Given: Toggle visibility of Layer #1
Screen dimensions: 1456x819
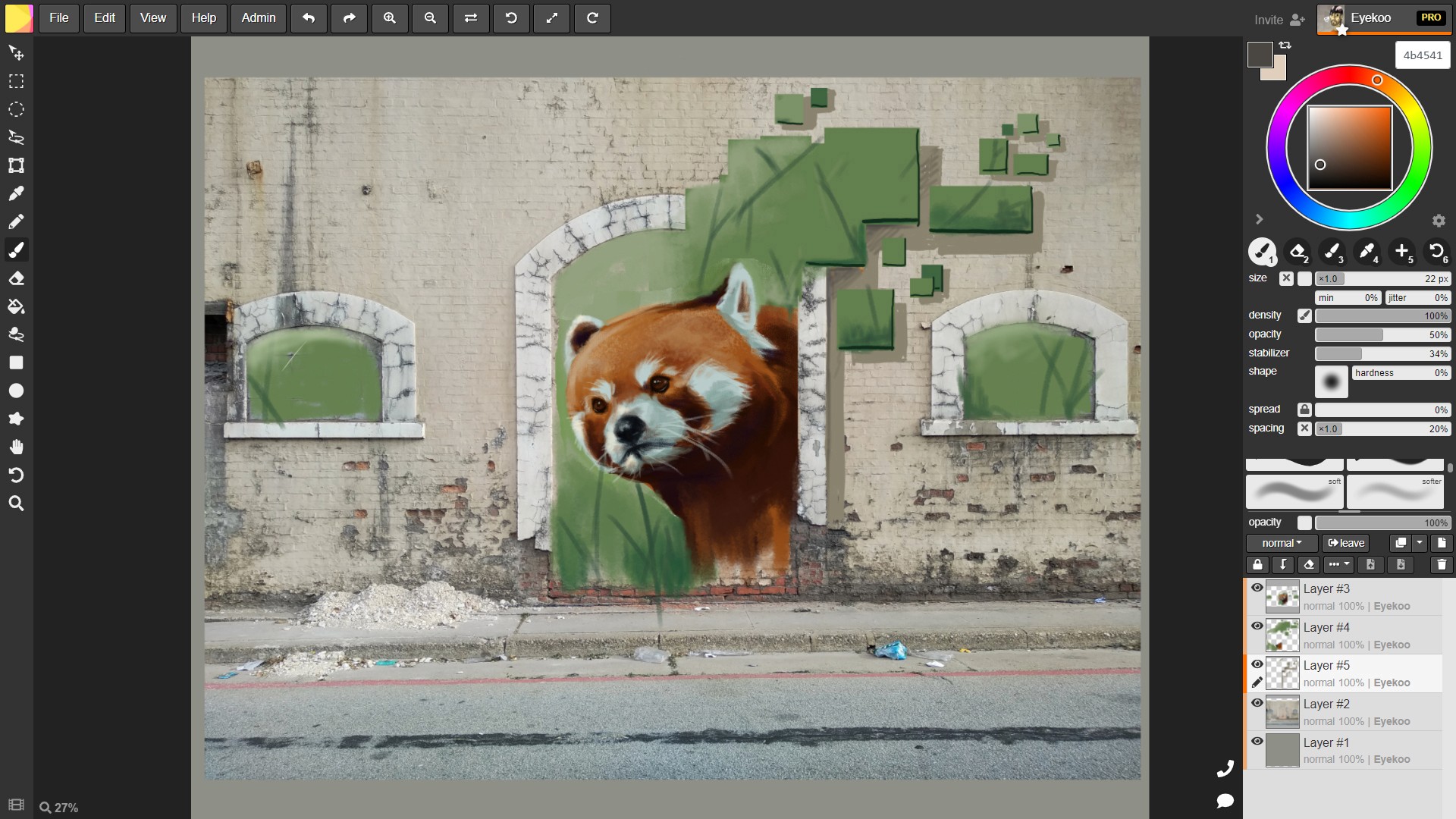Looking at the screenshot, I should pos(1257,742).
